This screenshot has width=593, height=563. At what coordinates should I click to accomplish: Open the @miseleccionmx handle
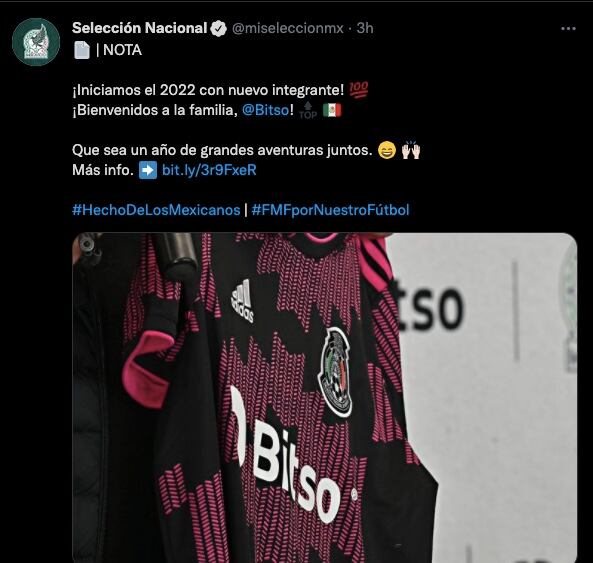287,28
